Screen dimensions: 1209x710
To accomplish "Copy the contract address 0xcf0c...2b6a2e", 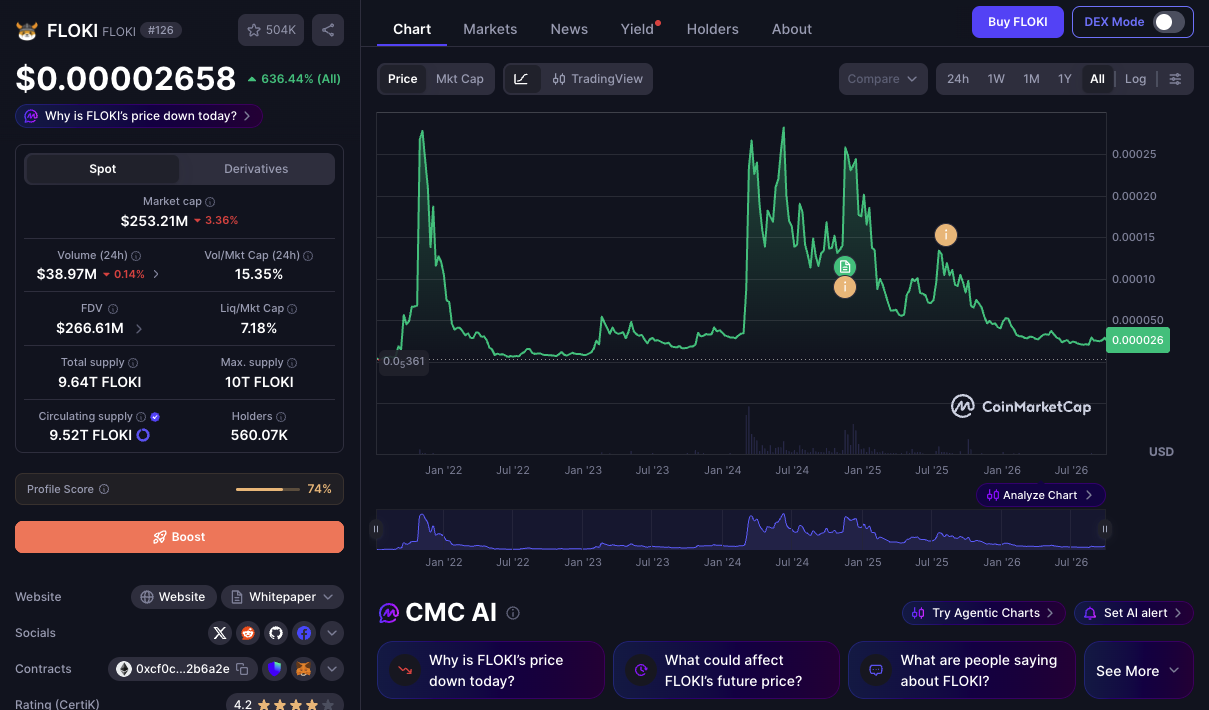I will [x=243, y=669].
